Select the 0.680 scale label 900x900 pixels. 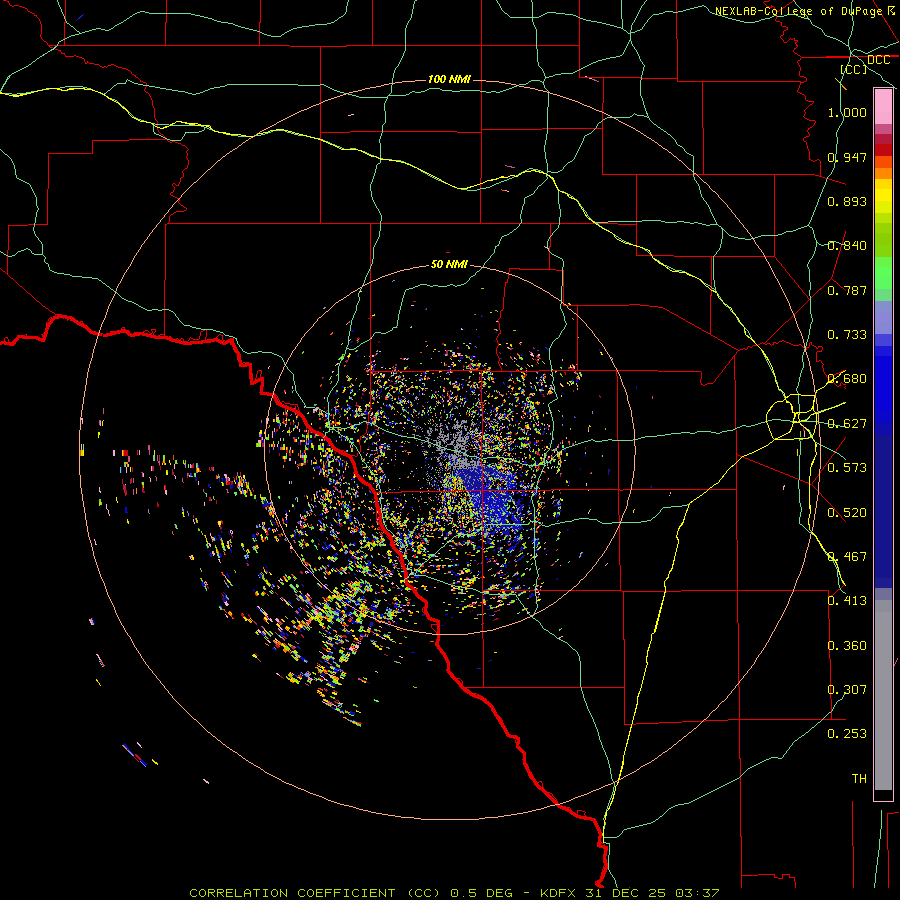[x=847, y=379]
